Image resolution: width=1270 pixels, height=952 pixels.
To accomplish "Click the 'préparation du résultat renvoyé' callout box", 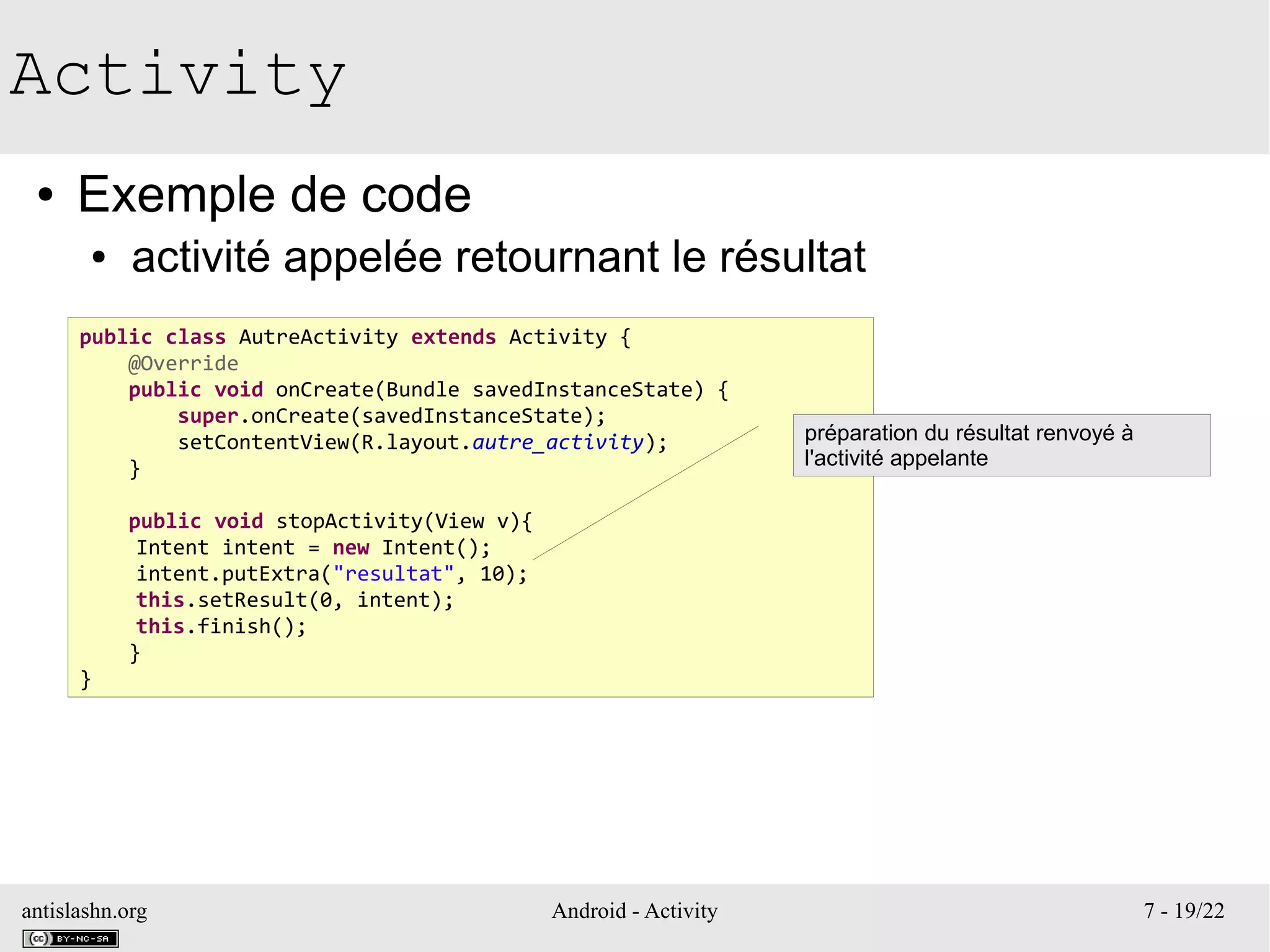I will (1001, 445).
